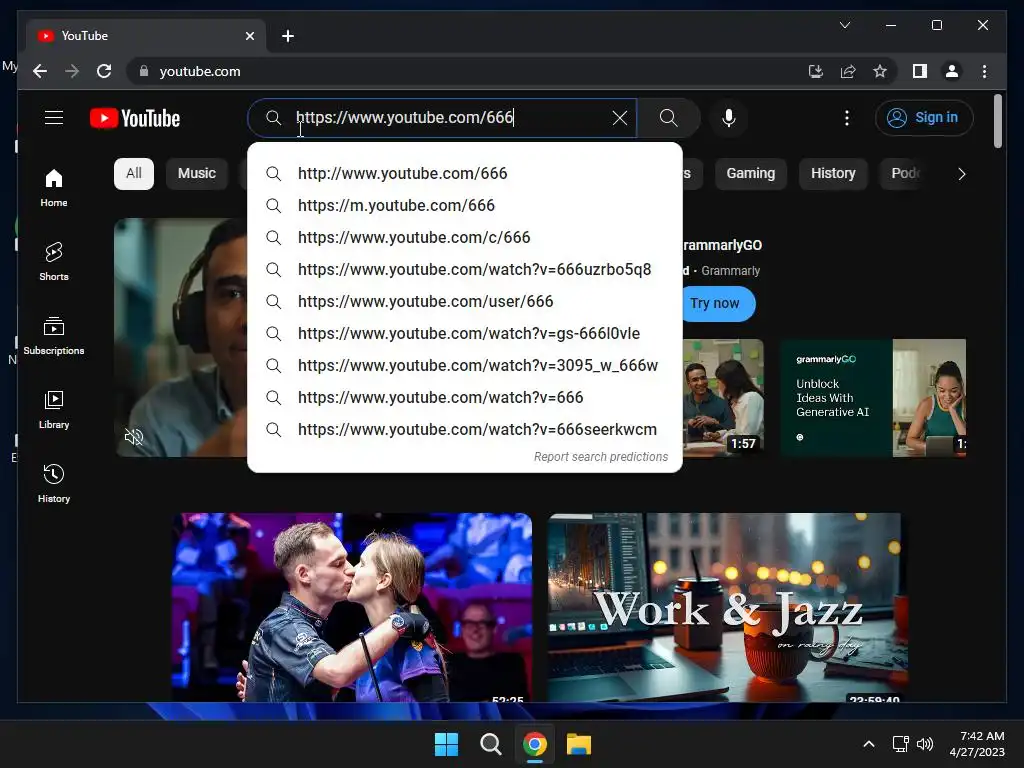The image size is (1024, 768).
Task: Choose suggestion https://www.youtube.com/user/666
Action: 465,301
